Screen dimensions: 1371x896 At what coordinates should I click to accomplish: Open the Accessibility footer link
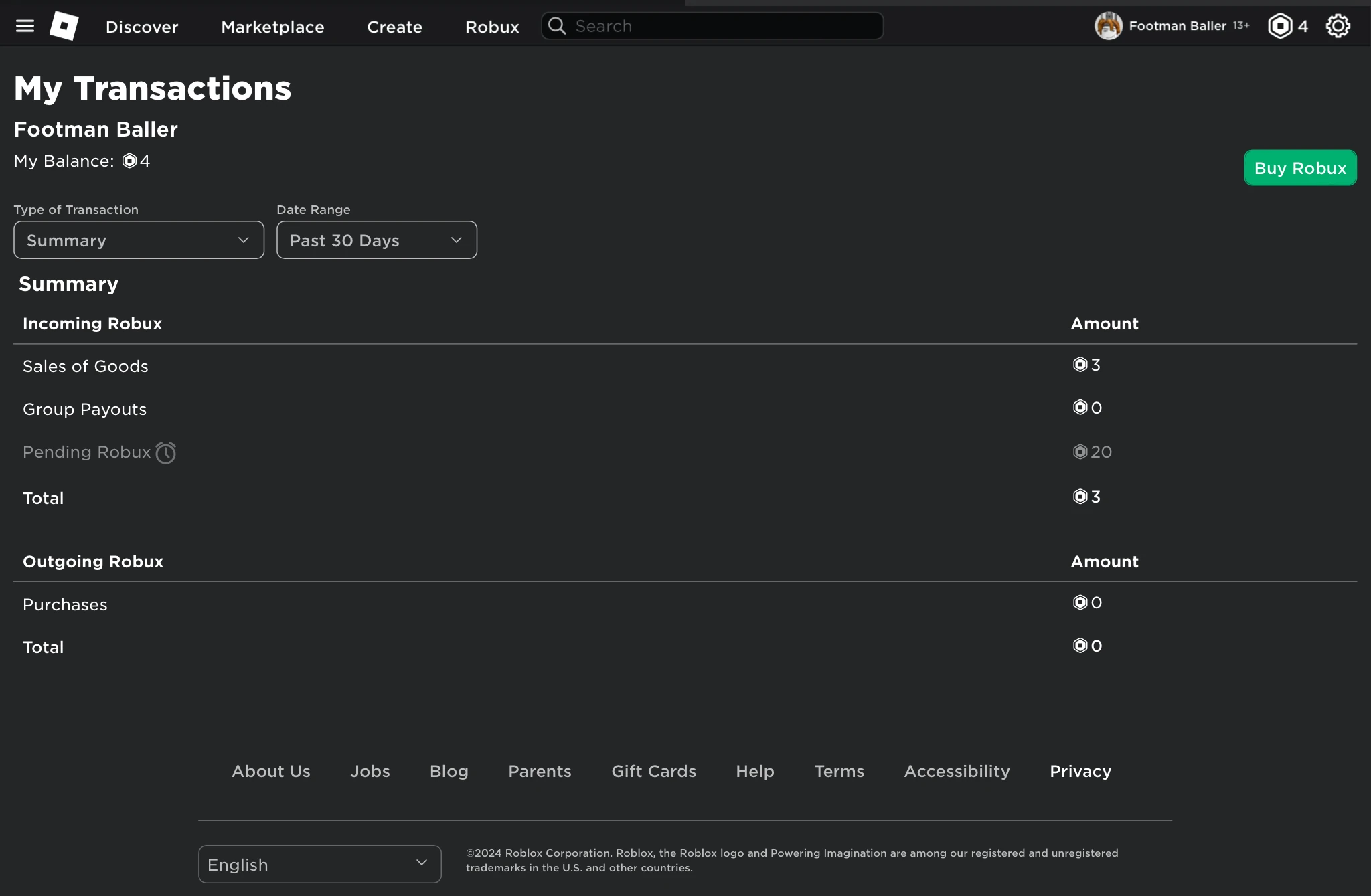(957, 771)
